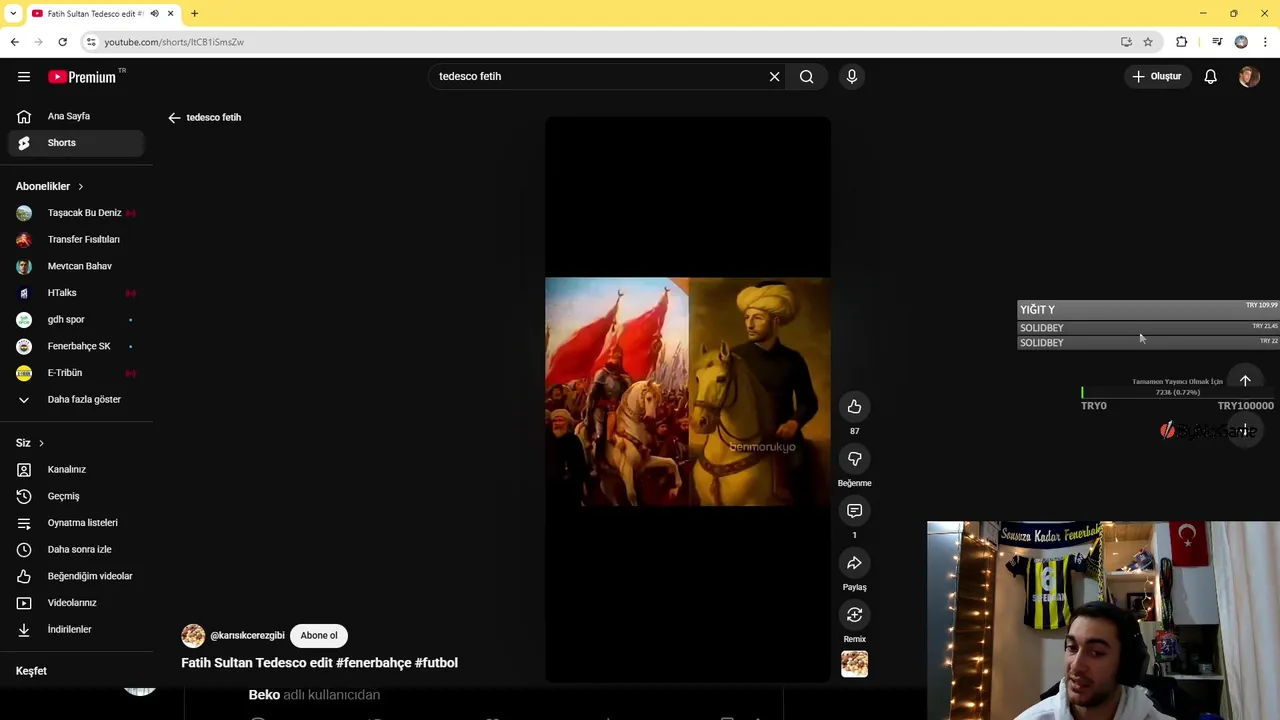
Task: Go back using the tedesco fetih arrow
Action: 174,117
